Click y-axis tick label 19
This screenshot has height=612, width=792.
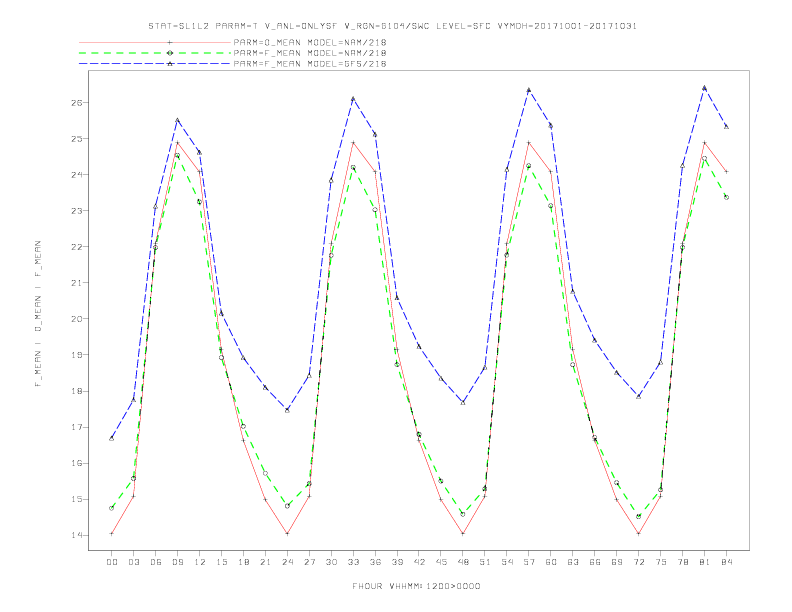(x=76, y=355)
